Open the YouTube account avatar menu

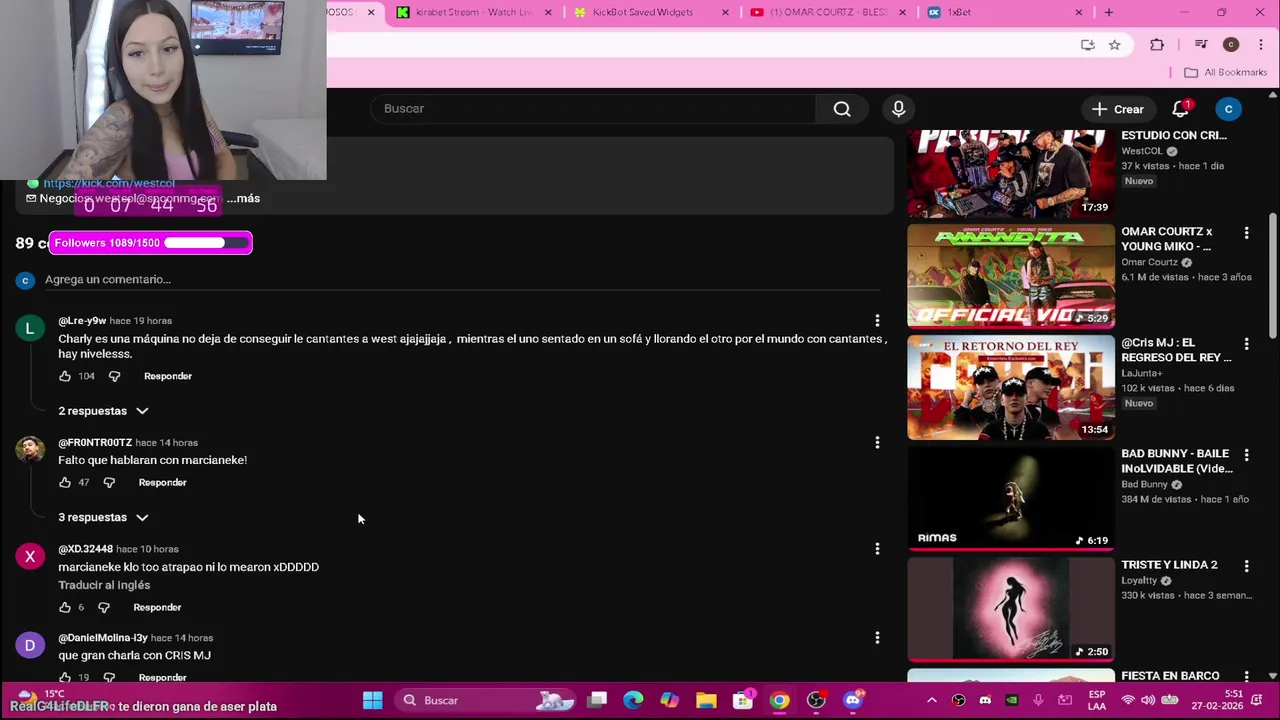[1228, 109]
